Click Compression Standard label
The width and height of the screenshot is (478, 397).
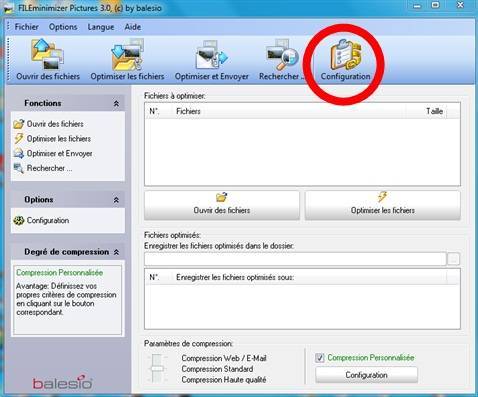[x=217, y=369]
